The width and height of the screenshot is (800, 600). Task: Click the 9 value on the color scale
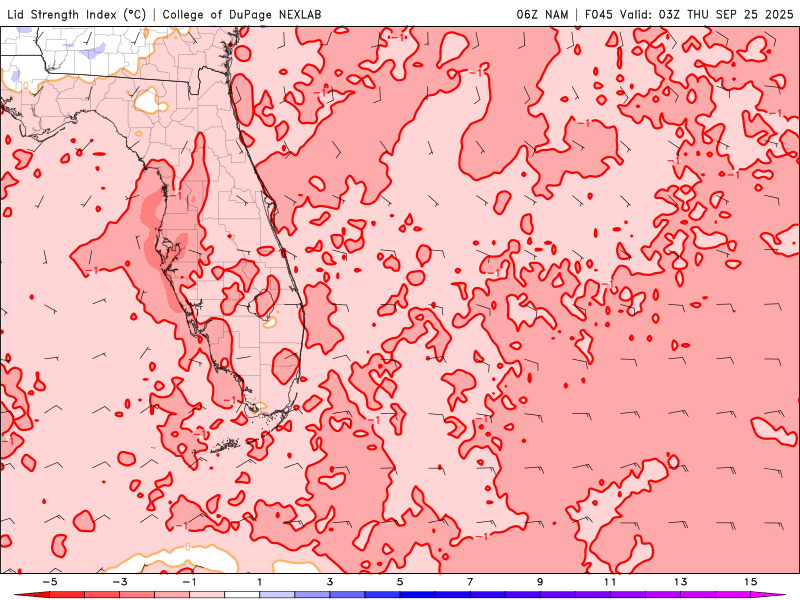pos(540,582)
